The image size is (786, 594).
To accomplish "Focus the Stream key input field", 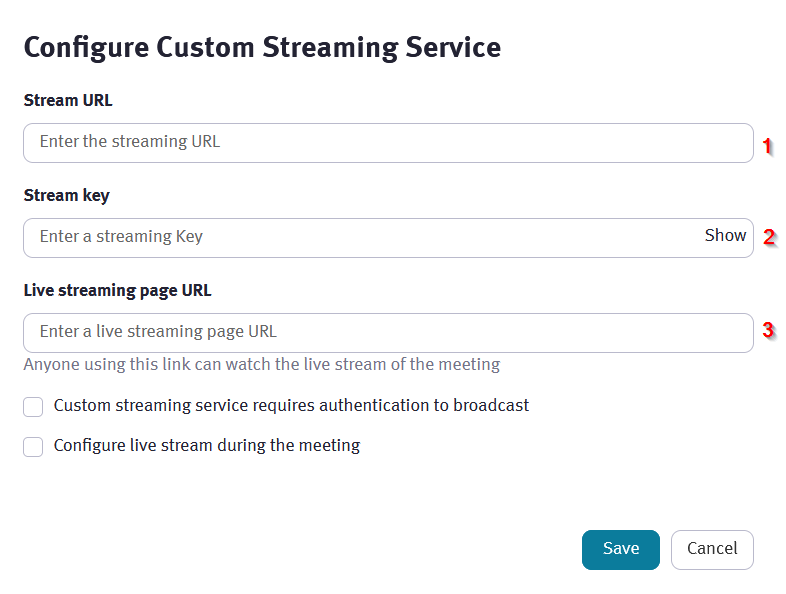I will click(360, 238).
